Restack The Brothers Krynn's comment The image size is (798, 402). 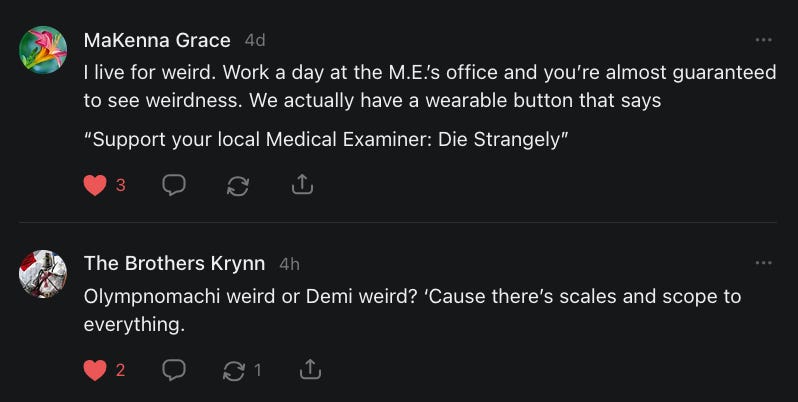click(235, 370)
